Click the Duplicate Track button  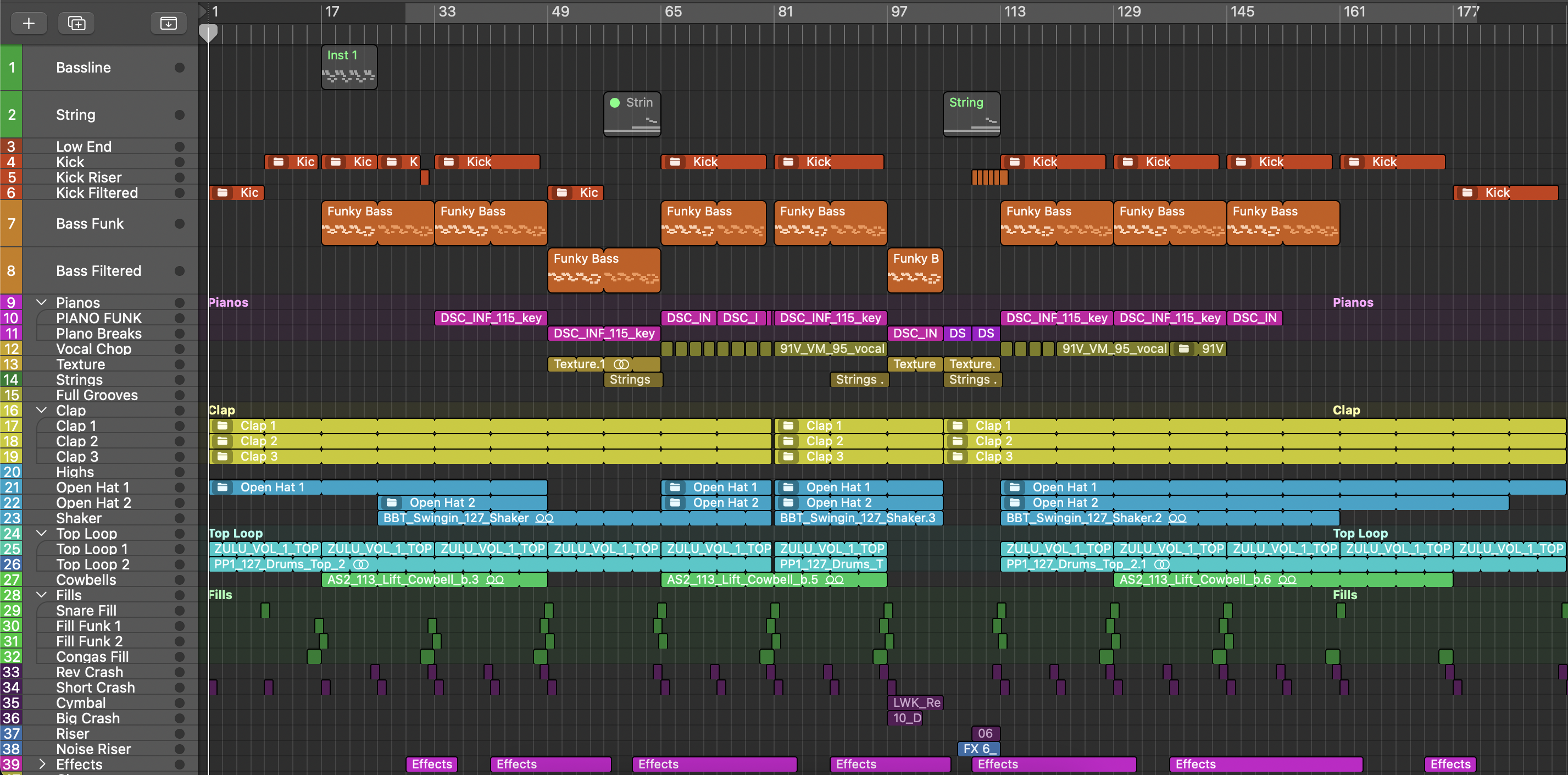76,23
